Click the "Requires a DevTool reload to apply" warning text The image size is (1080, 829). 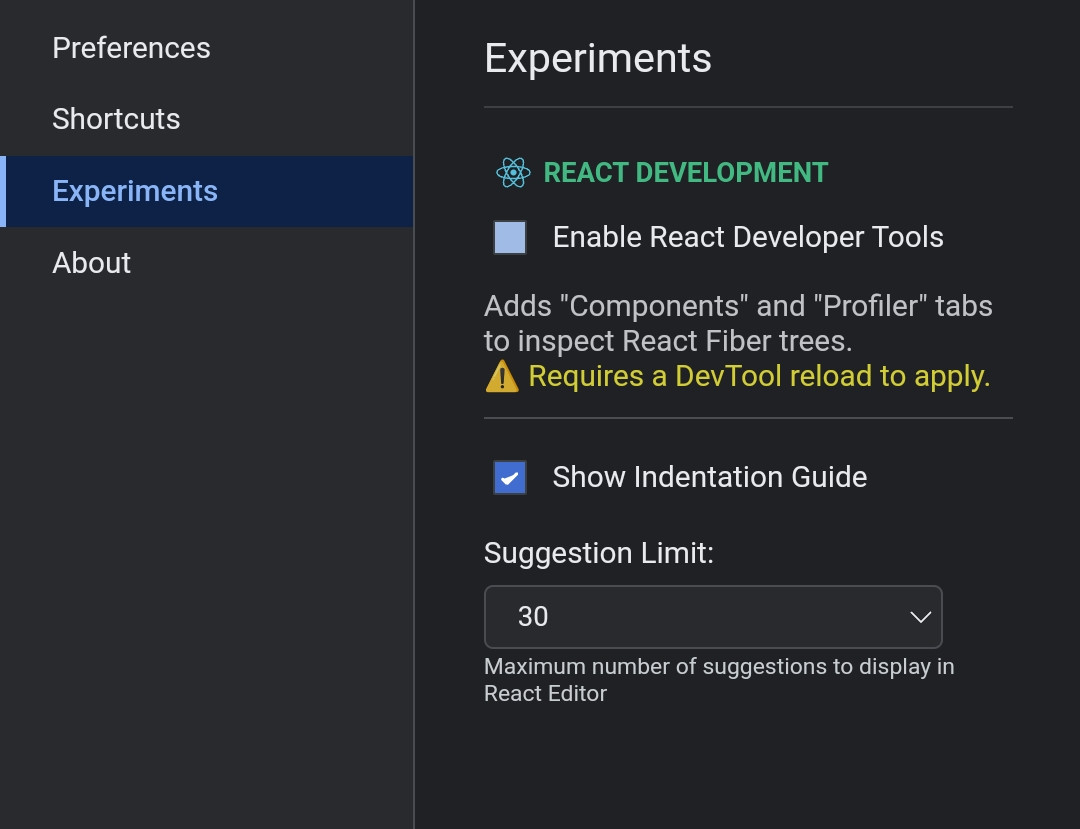pos(759,377)
